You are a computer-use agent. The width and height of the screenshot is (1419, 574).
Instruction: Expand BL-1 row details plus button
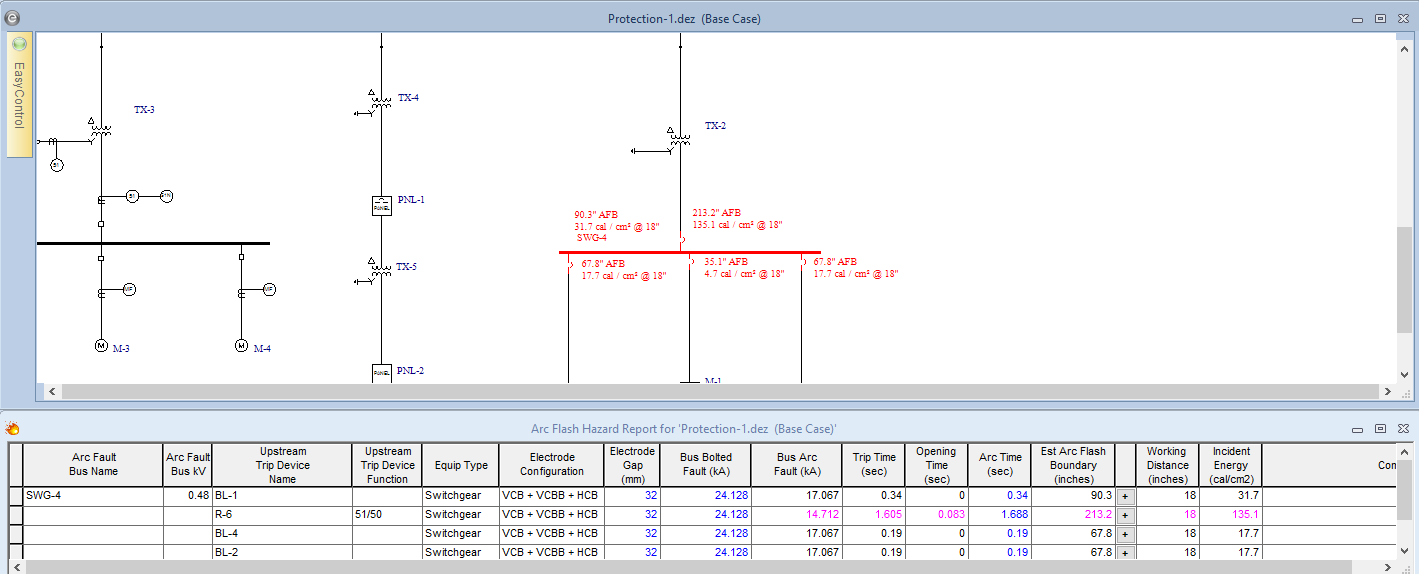coord(1124,496)
